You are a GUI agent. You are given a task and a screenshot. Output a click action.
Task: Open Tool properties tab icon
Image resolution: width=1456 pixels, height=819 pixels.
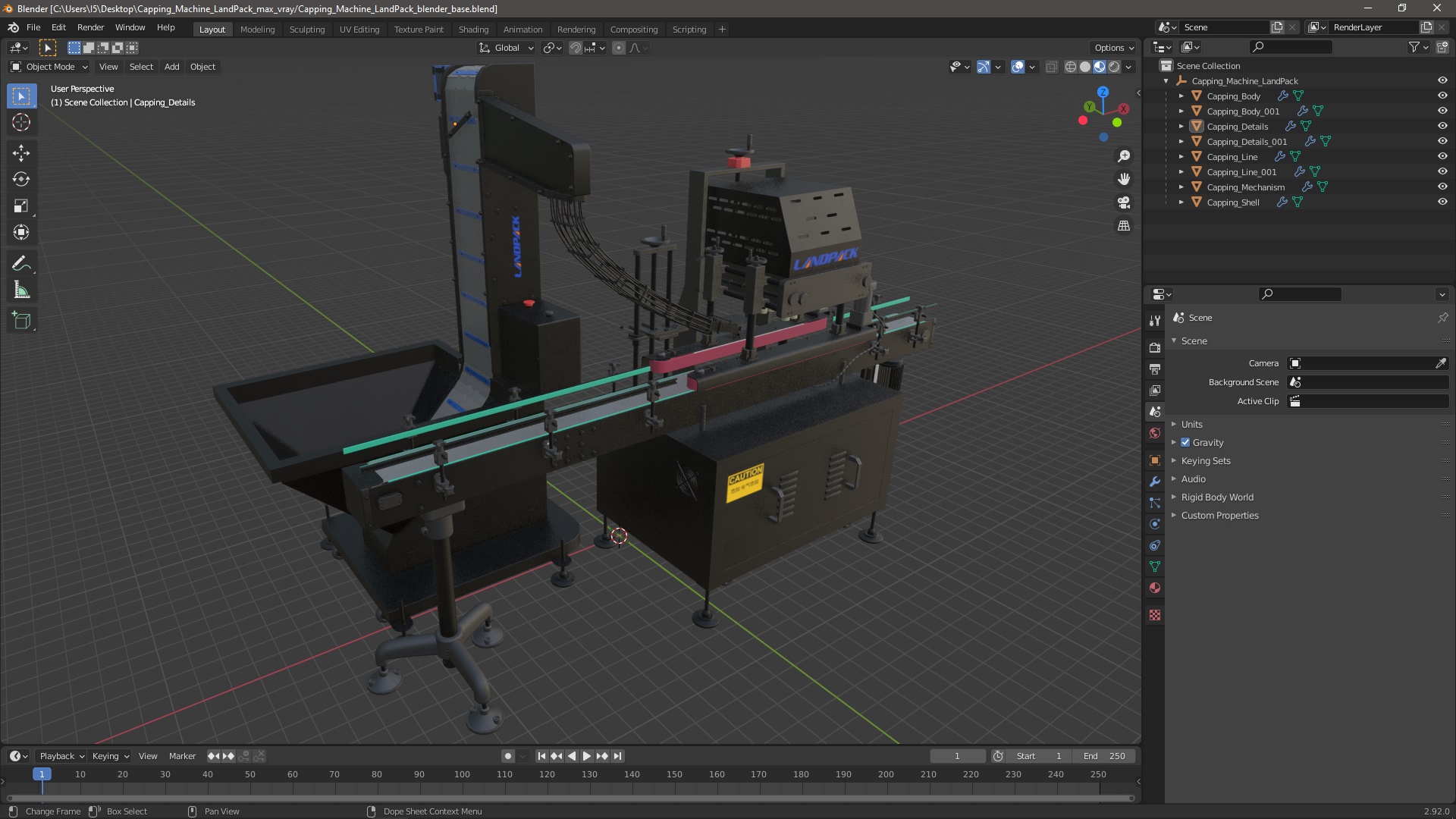[1155, 320]
